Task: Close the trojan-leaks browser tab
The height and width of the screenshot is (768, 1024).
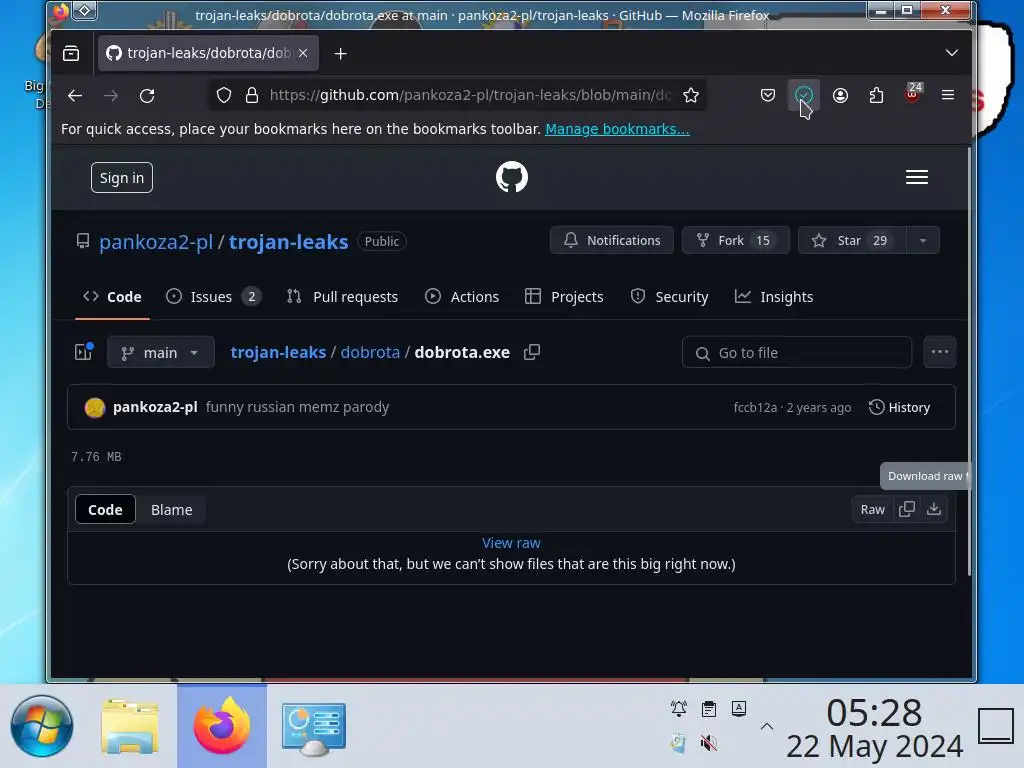Action: pyautogui.click(x=303, y=53)
